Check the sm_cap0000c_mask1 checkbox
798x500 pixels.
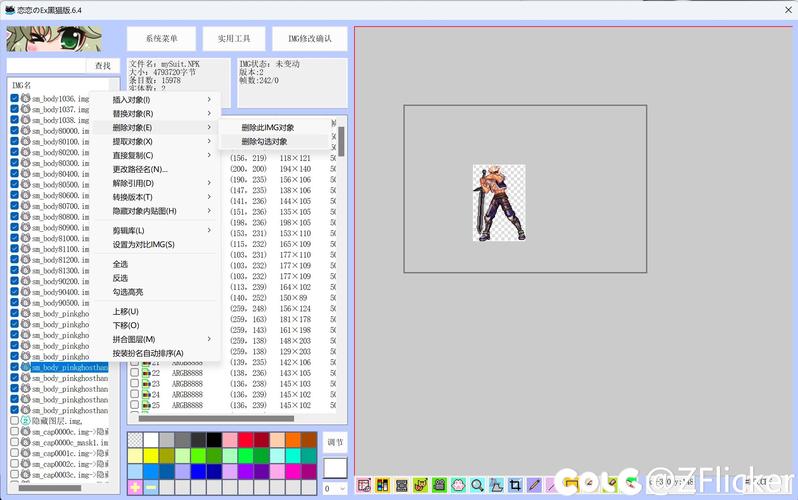click(x=14, y=442)
